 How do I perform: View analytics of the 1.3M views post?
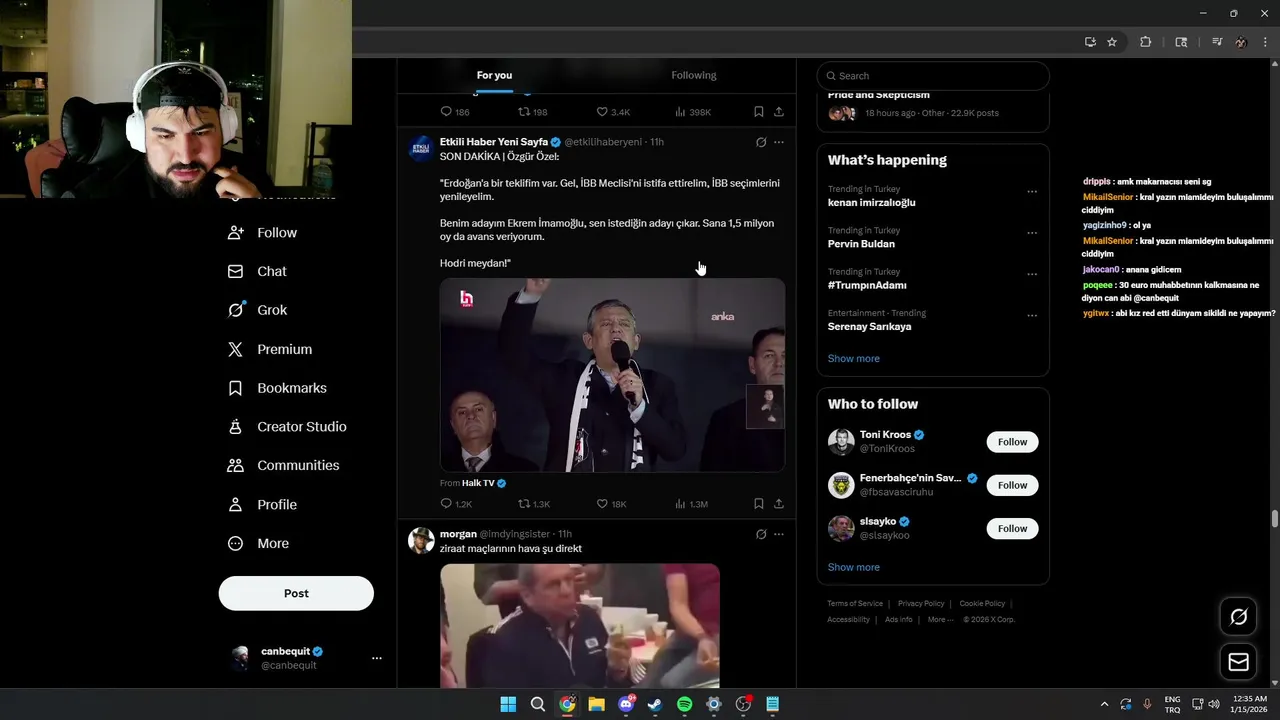[691, 504]
